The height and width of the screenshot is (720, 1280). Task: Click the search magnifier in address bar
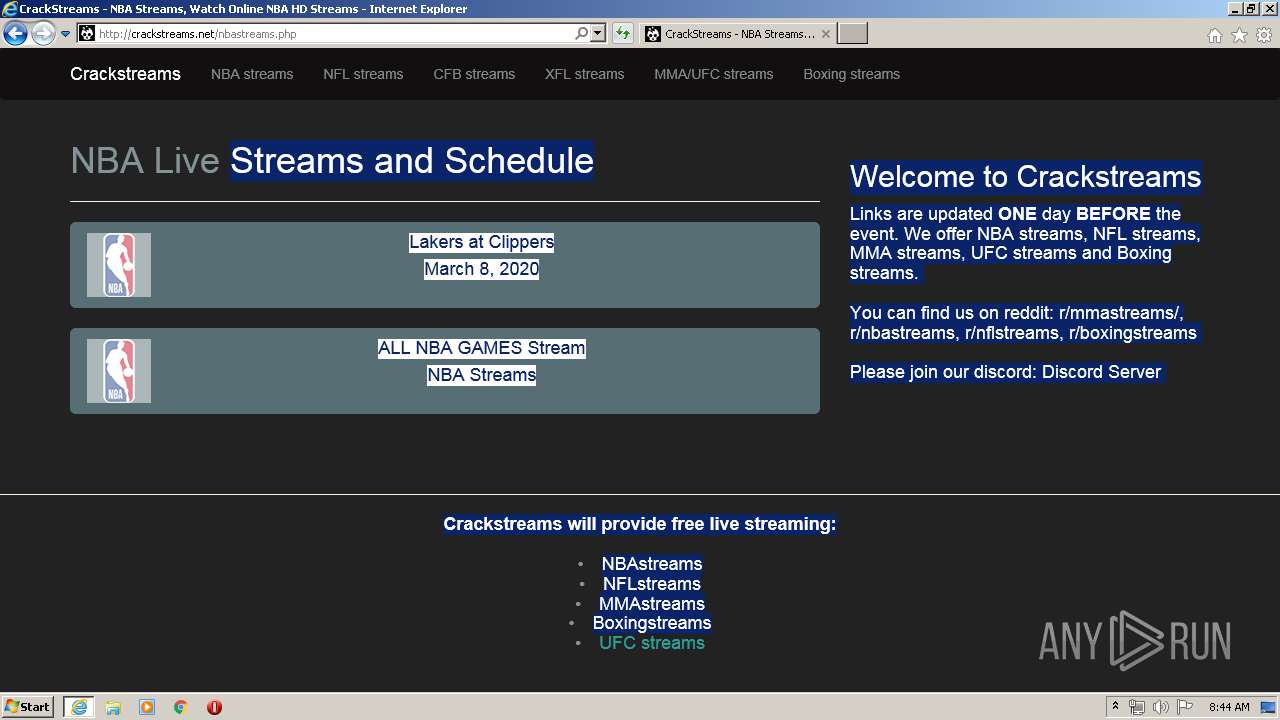point(581,34)
